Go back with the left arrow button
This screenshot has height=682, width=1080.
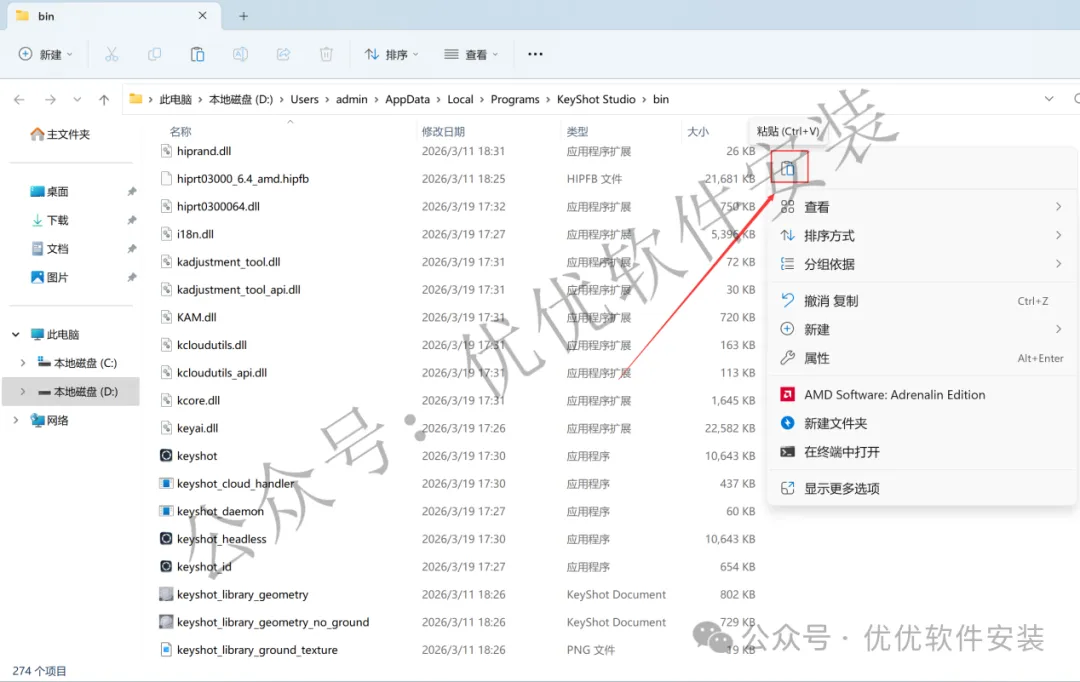[x=19, y=99]
